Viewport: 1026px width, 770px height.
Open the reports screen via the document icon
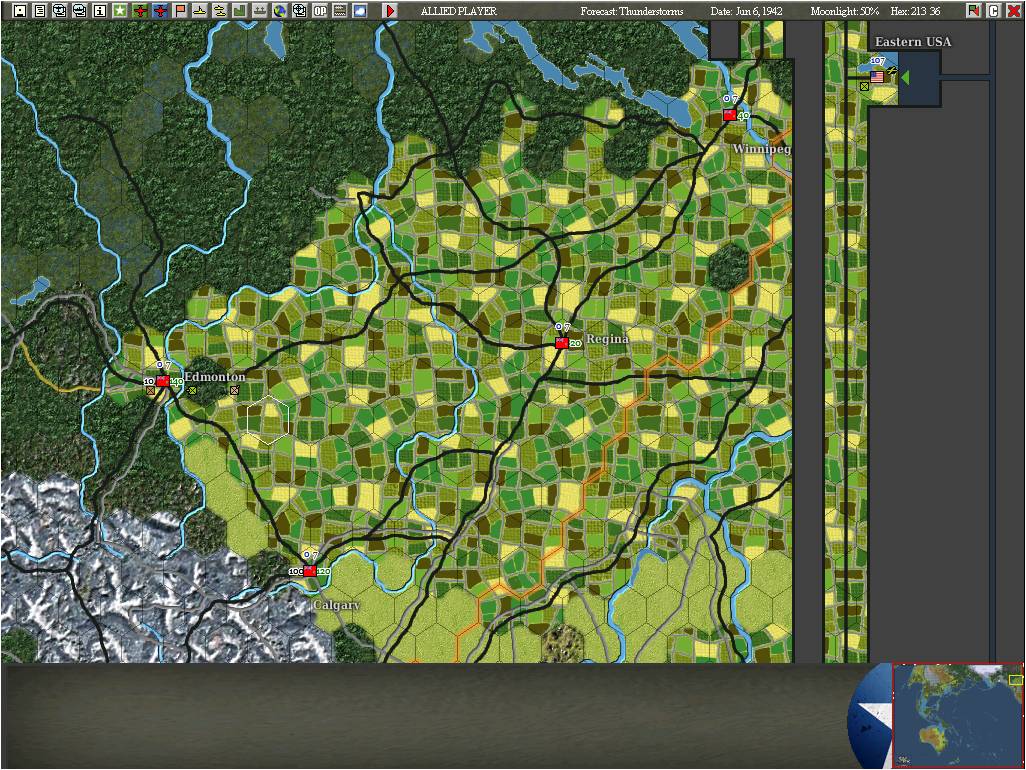tap(38, 10)
